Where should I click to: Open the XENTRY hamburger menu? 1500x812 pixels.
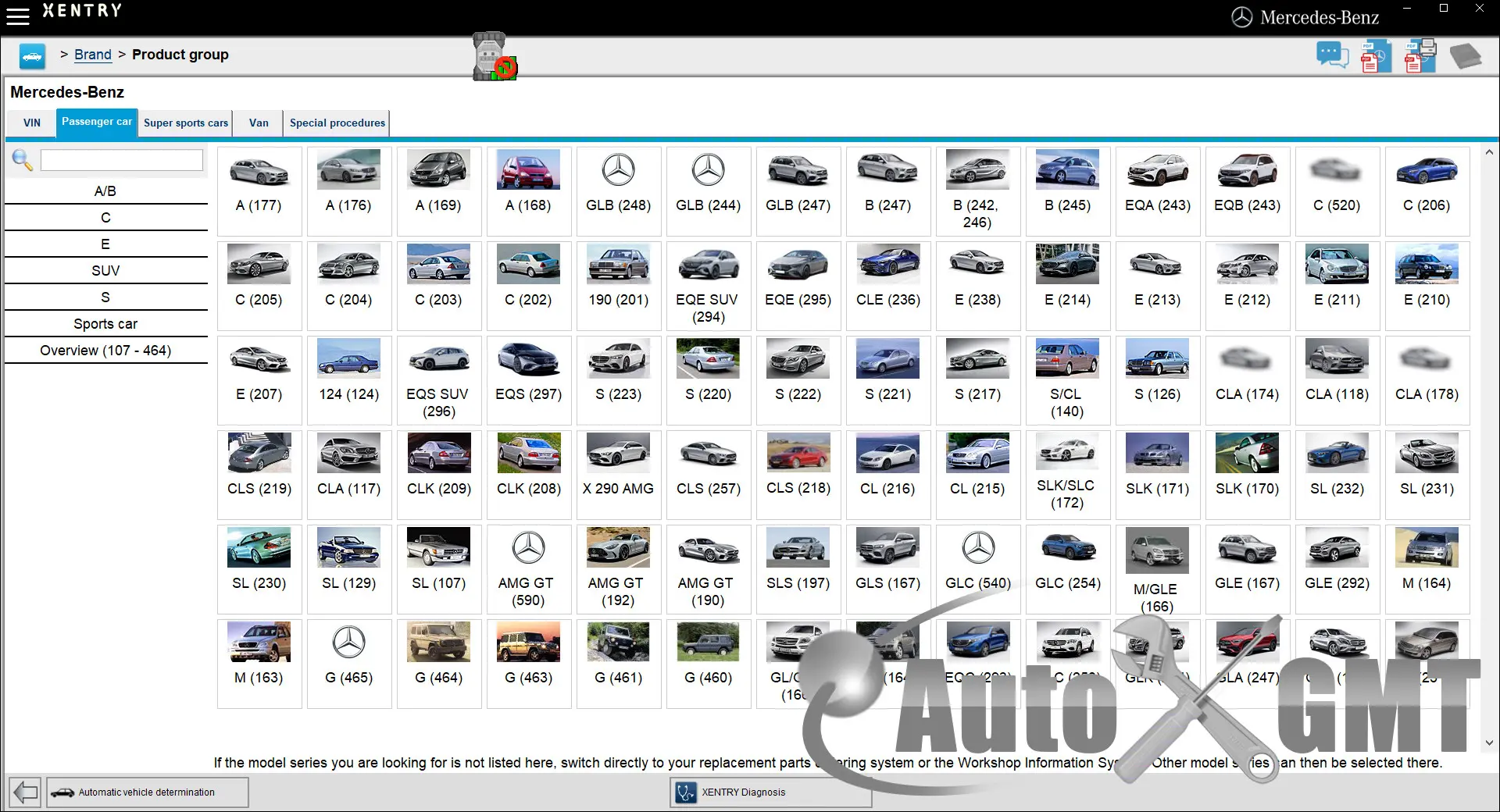click(x=17, y=16)
